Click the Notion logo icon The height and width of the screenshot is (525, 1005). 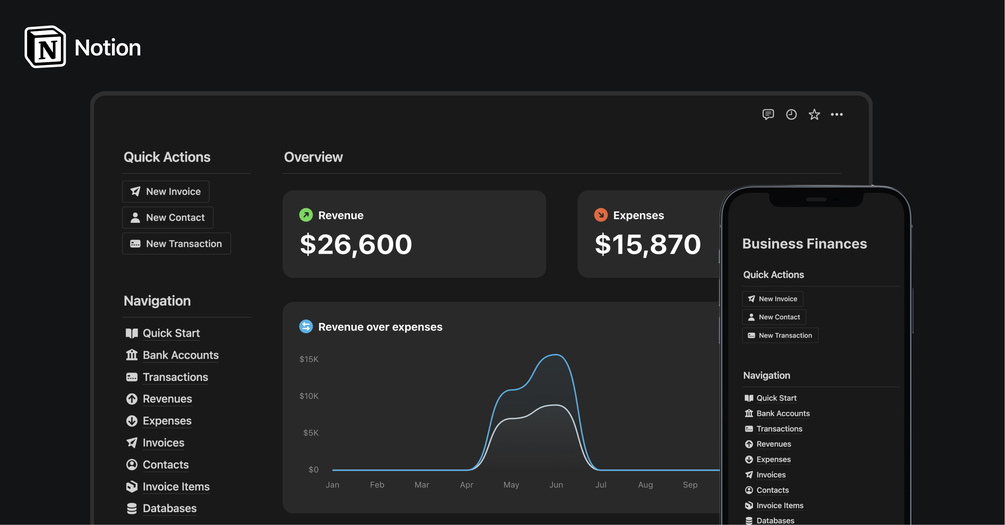click(x=45, y=47)
